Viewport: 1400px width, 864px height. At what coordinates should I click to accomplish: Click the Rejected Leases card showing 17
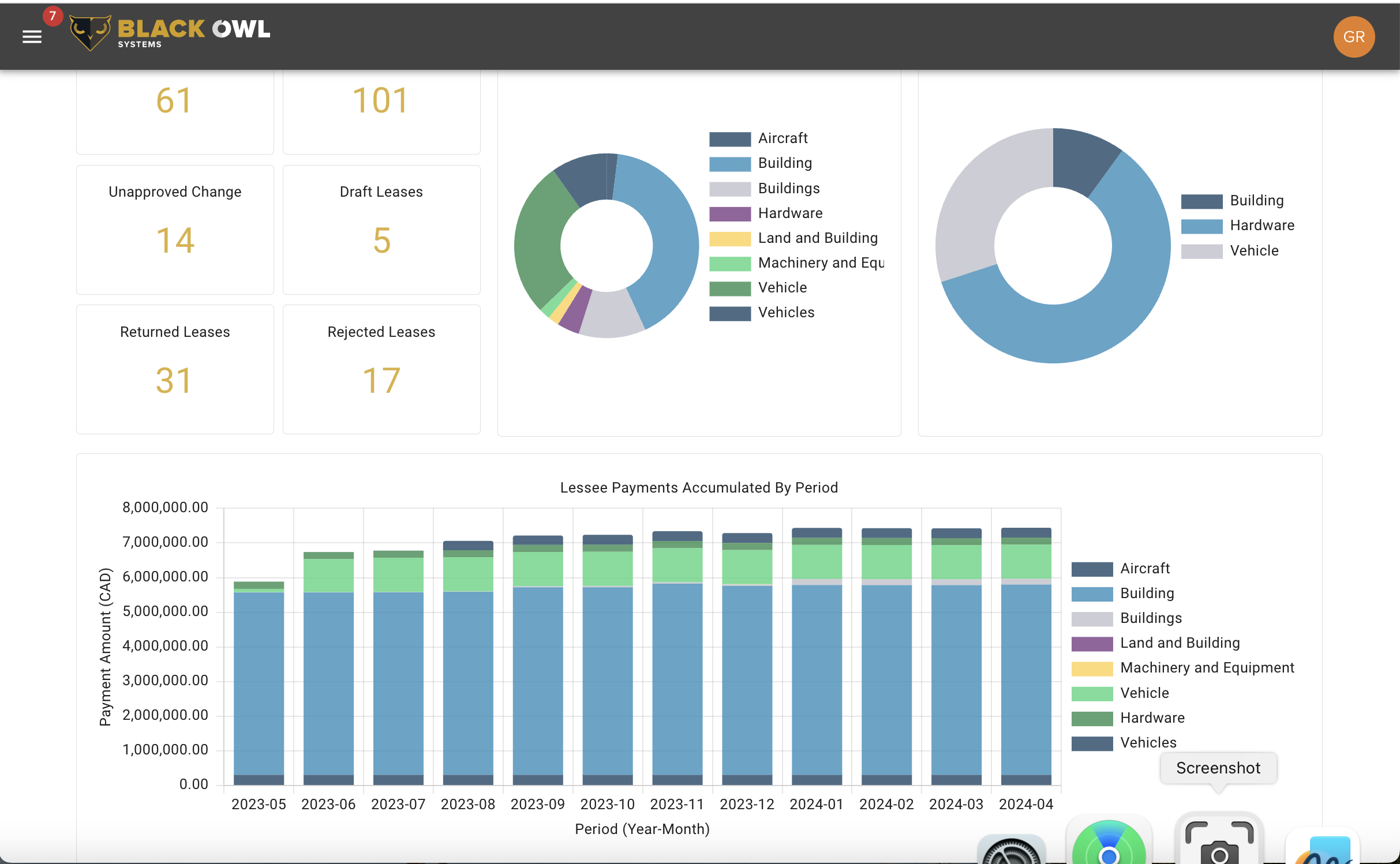point(381,369)
